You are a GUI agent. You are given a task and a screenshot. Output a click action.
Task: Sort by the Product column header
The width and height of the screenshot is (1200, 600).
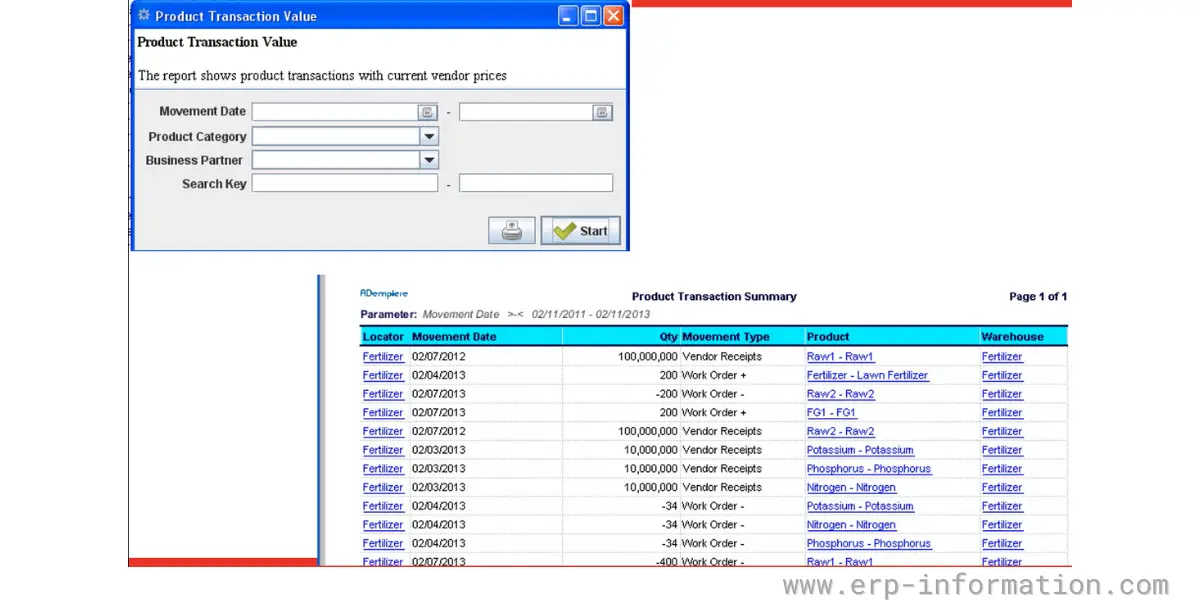click(x=828, y=337)
